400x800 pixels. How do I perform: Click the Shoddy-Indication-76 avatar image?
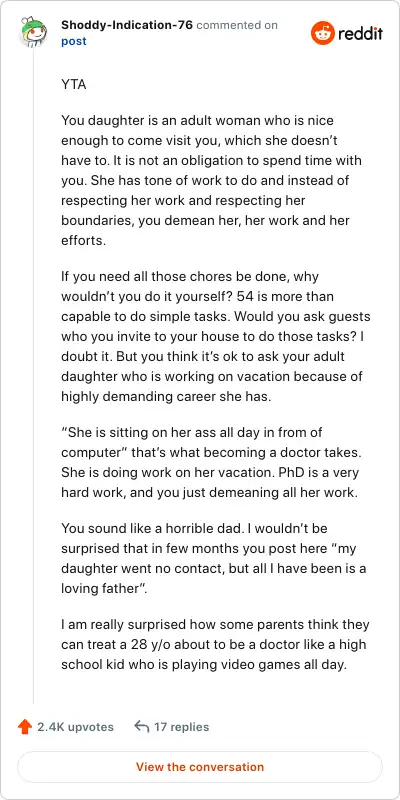click(x=33, y=32)
